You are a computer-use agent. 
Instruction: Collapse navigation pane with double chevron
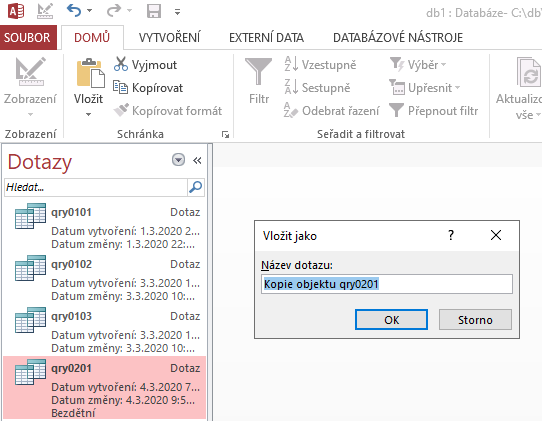tap(197, 161)
